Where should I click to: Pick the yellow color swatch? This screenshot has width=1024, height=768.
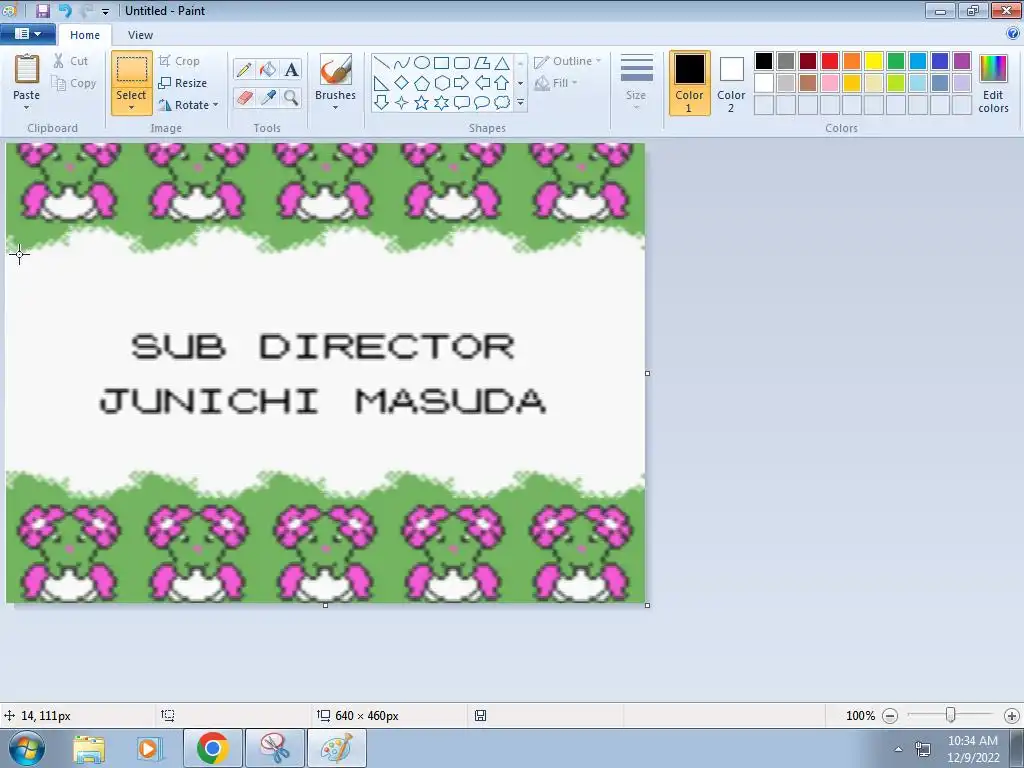tap(874, 61)
